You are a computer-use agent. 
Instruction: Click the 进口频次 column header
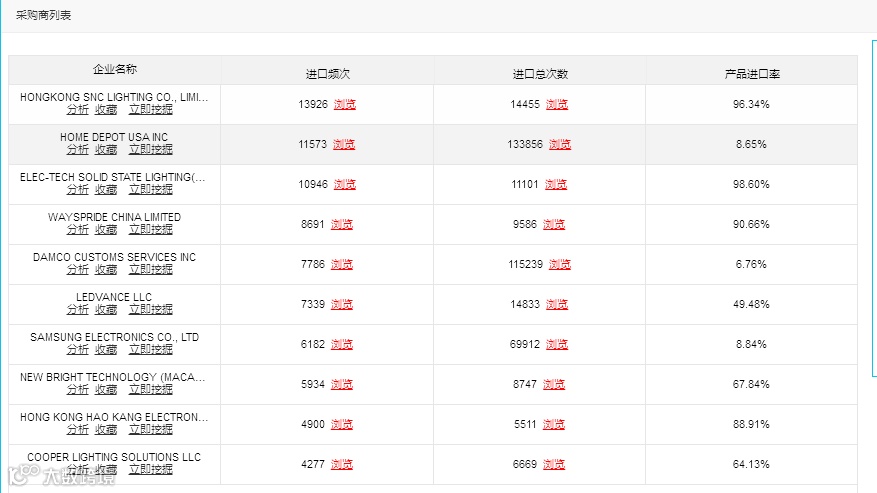pos(327,74)
